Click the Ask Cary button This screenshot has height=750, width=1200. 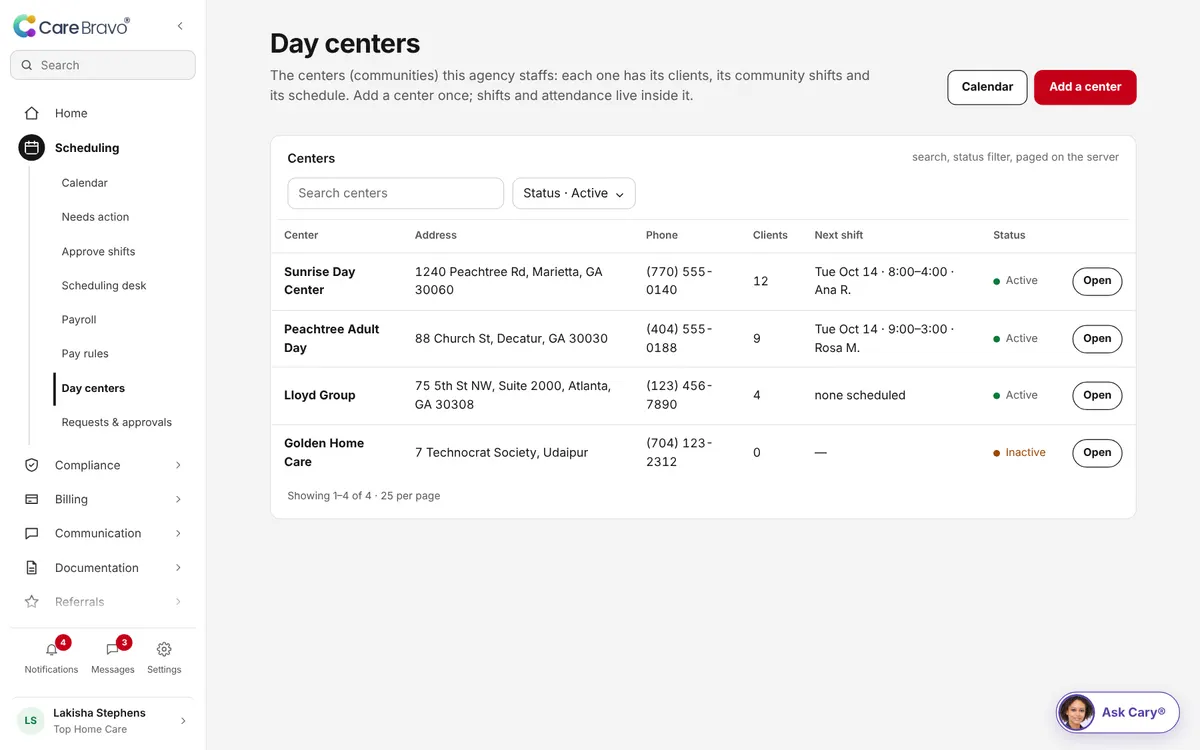[1118, 713]
